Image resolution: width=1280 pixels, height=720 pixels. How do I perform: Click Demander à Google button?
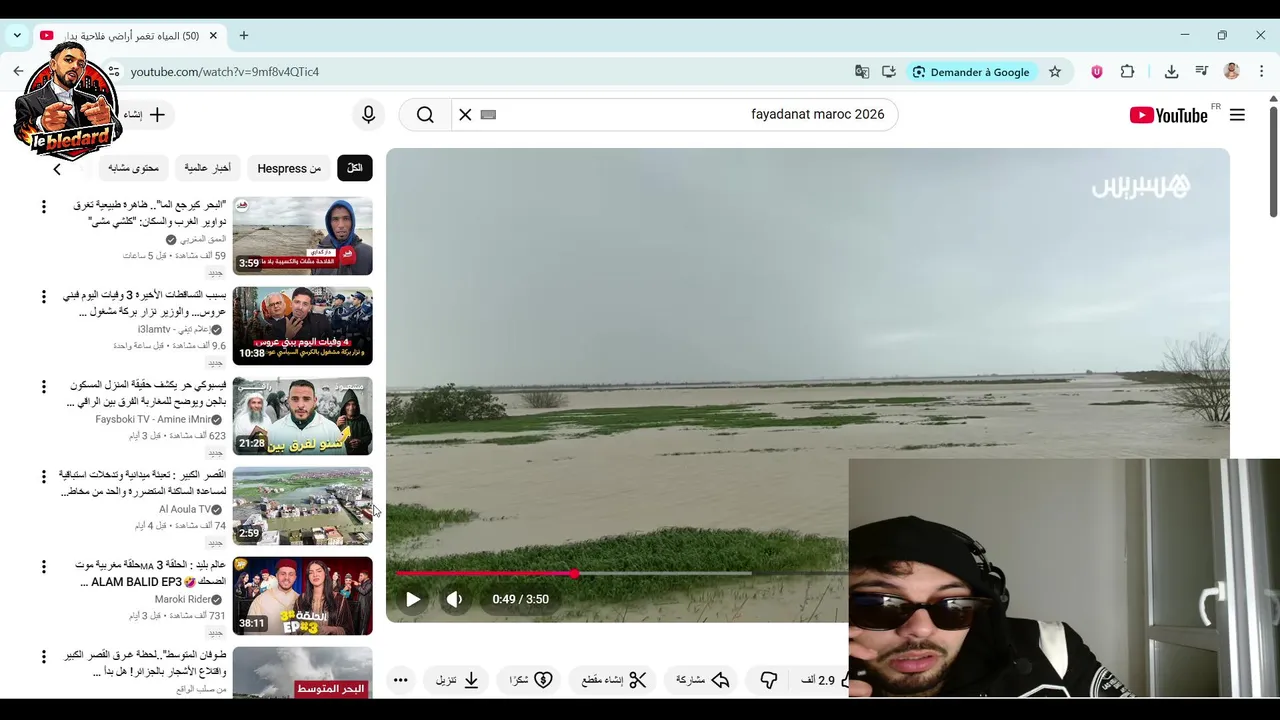pos(970,72)
